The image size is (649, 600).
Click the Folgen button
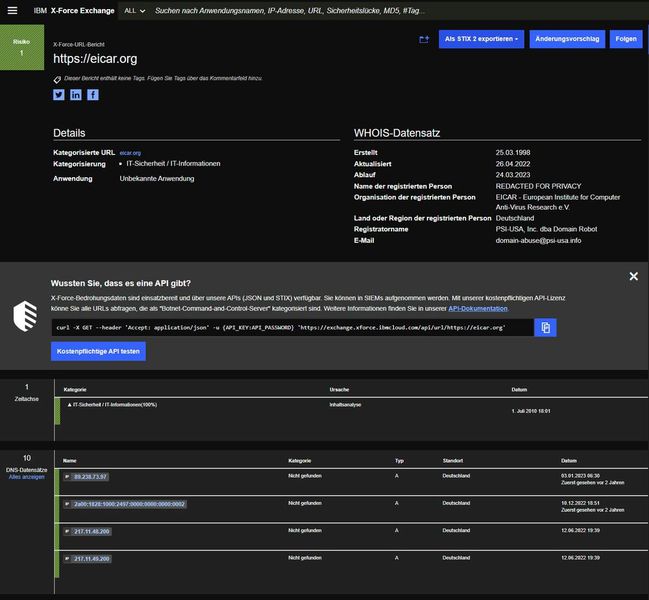[626, 39]
